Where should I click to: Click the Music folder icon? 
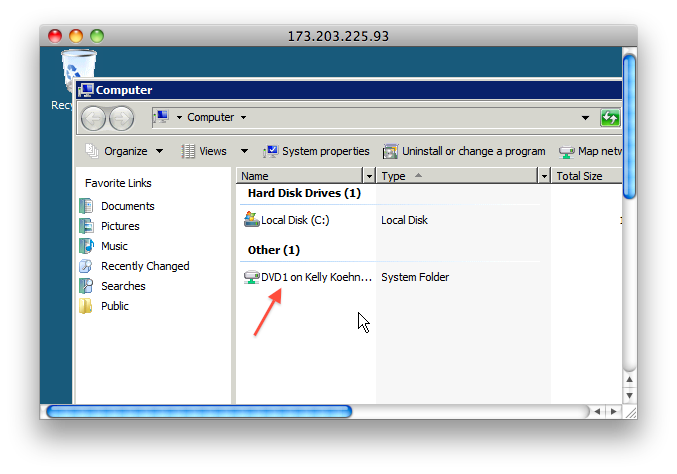pos(86,246)
